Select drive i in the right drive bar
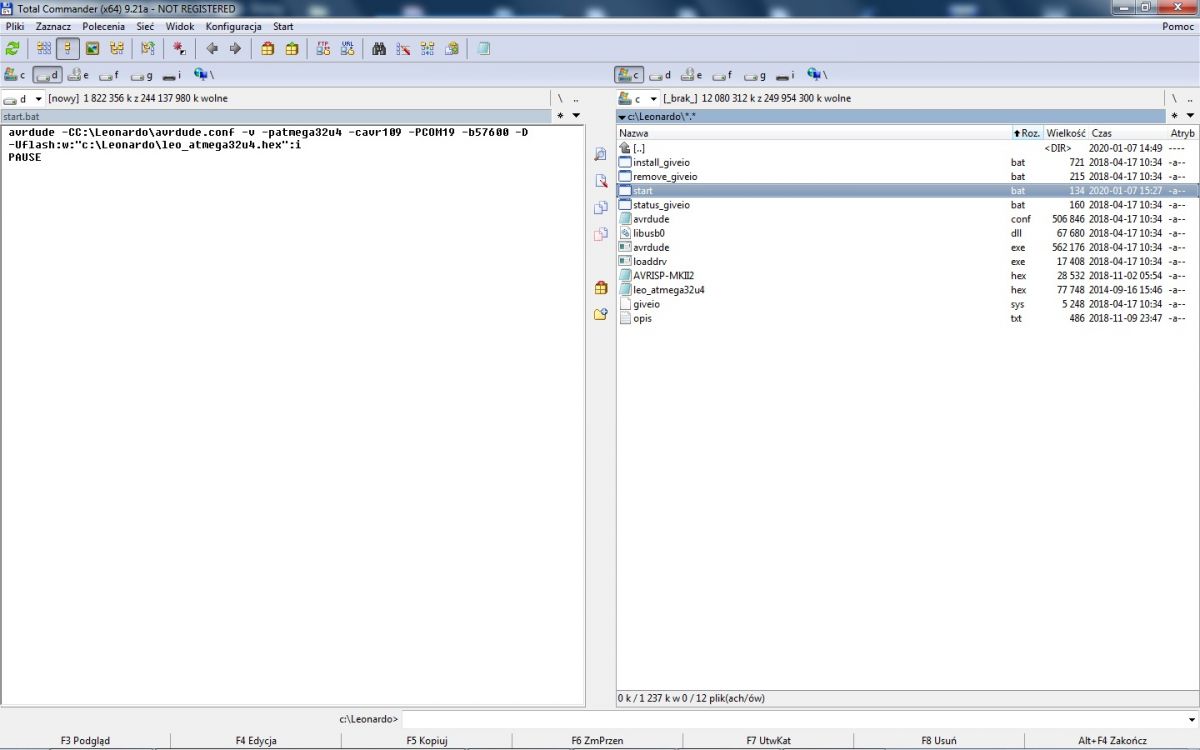Image resolution: width=1200 pixels, height=750 pixels. [x=785, y=75]
